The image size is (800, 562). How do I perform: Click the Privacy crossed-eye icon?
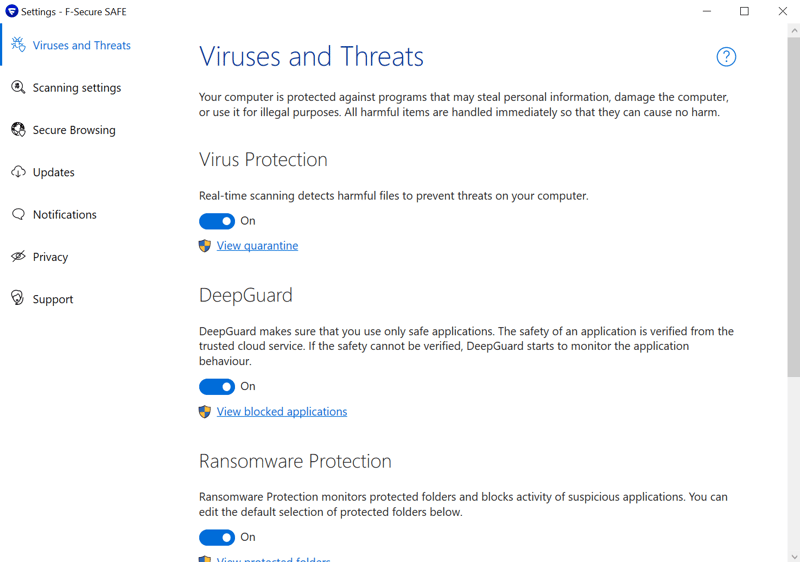pyautogui.click(x=18, y=257)
